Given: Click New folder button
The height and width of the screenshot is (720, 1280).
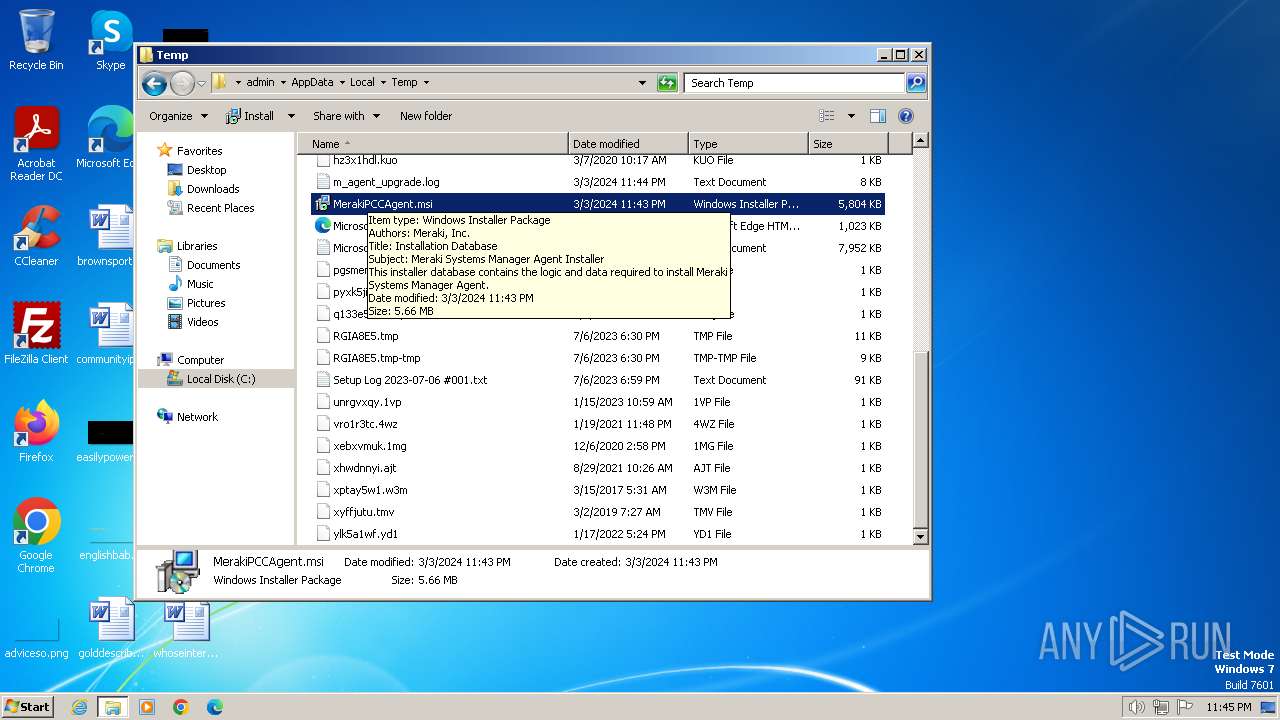Looking at the screenshot, I should tap(426, 116).
